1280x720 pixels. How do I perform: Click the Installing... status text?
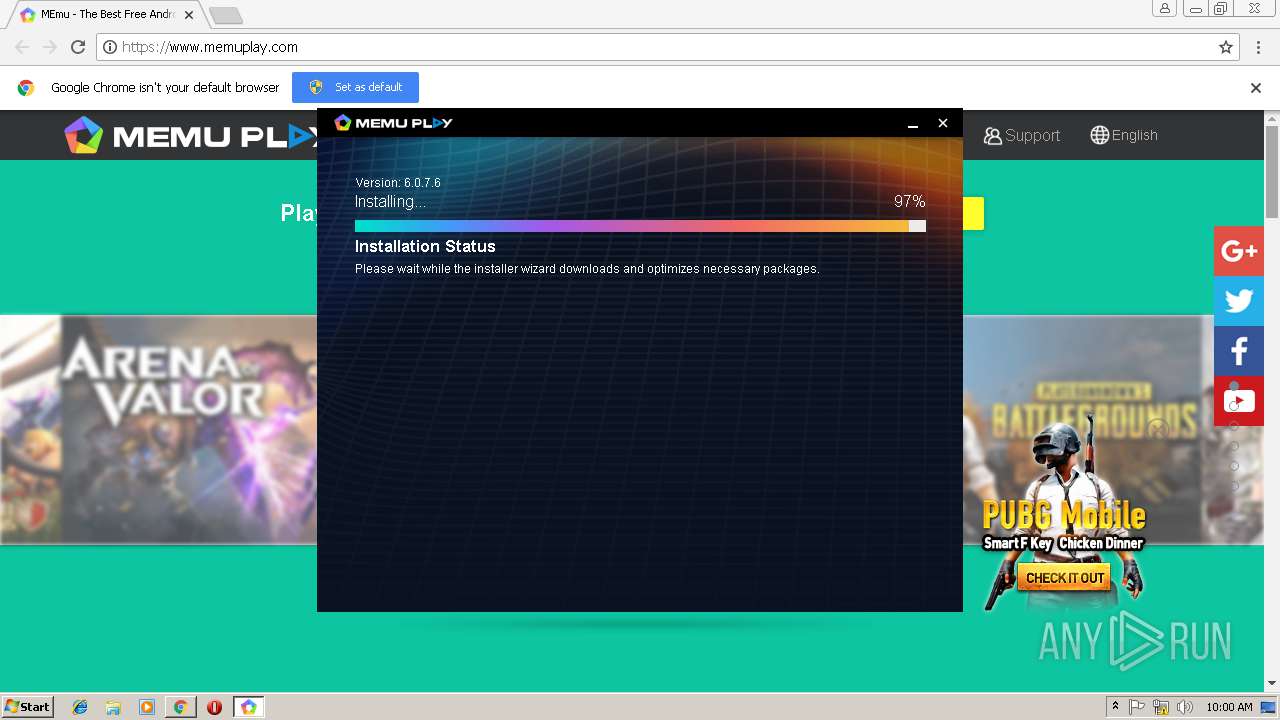pyautogui.click(x=390, y=201)
